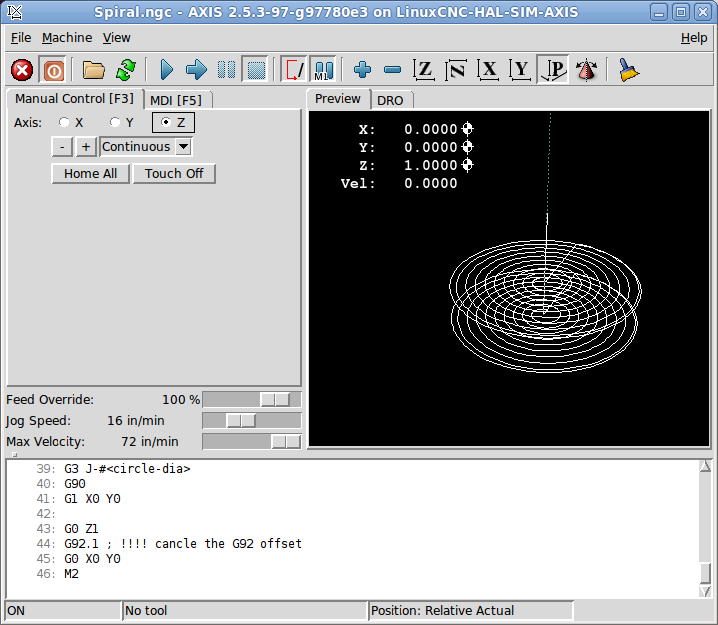Select line 46 M2
Screen dimensions: 718x625
coord(71,574)
